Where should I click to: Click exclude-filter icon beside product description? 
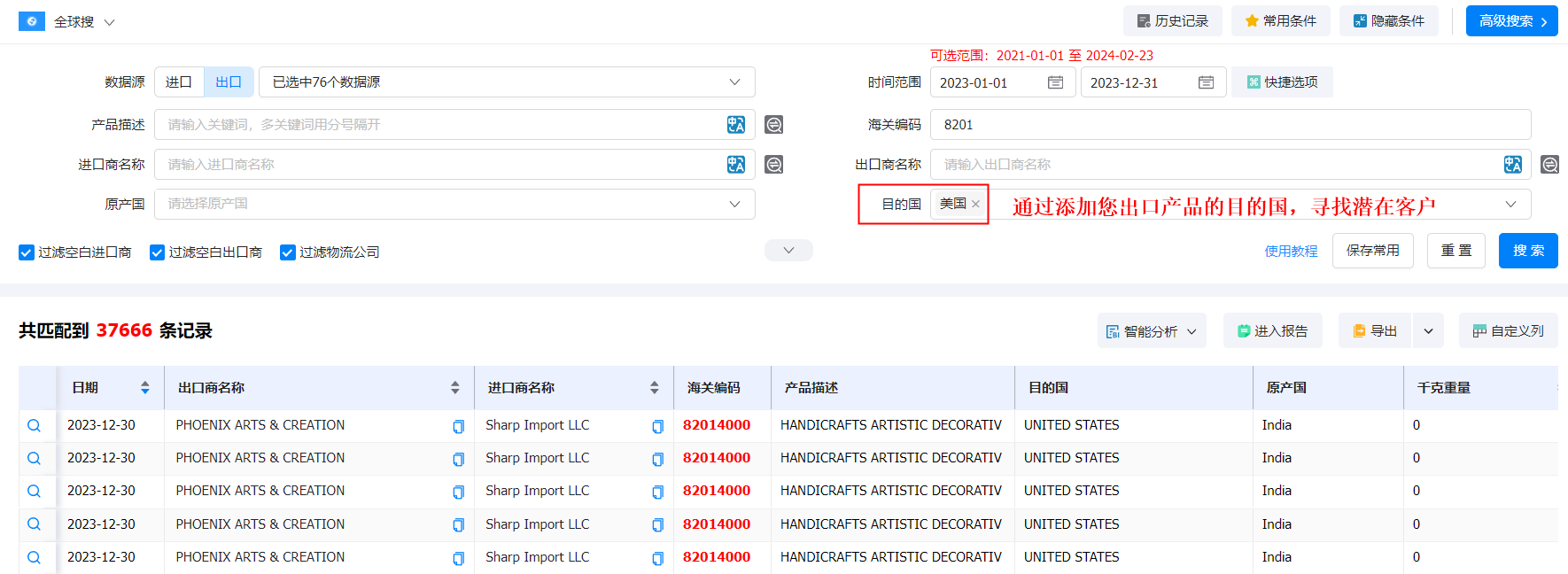[x=773, y=125]
